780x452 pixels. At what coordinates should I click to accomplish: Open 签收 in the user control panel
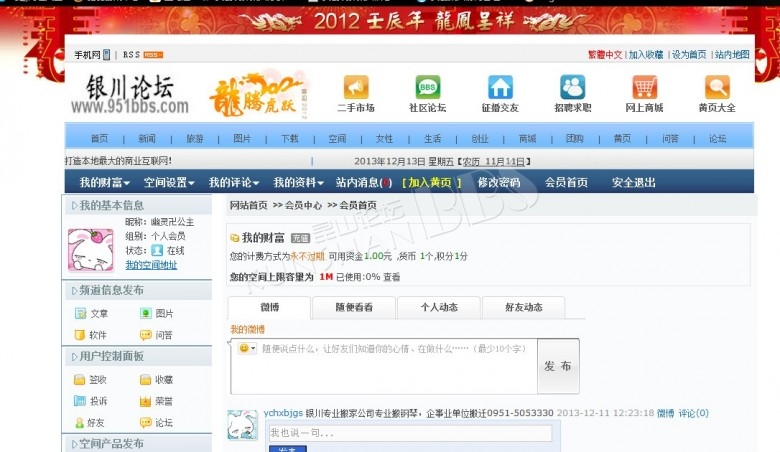coord(91,379)
